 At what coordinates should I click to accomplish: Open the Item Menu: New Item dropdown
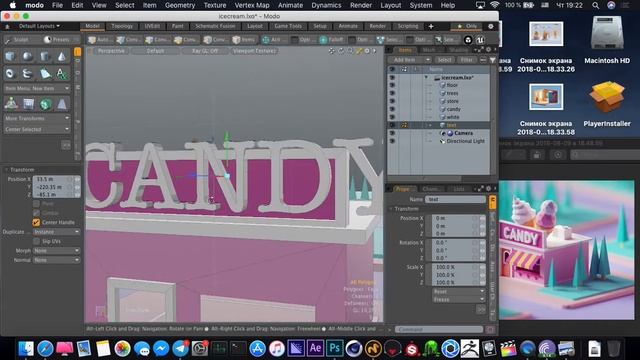coord(37,89)
